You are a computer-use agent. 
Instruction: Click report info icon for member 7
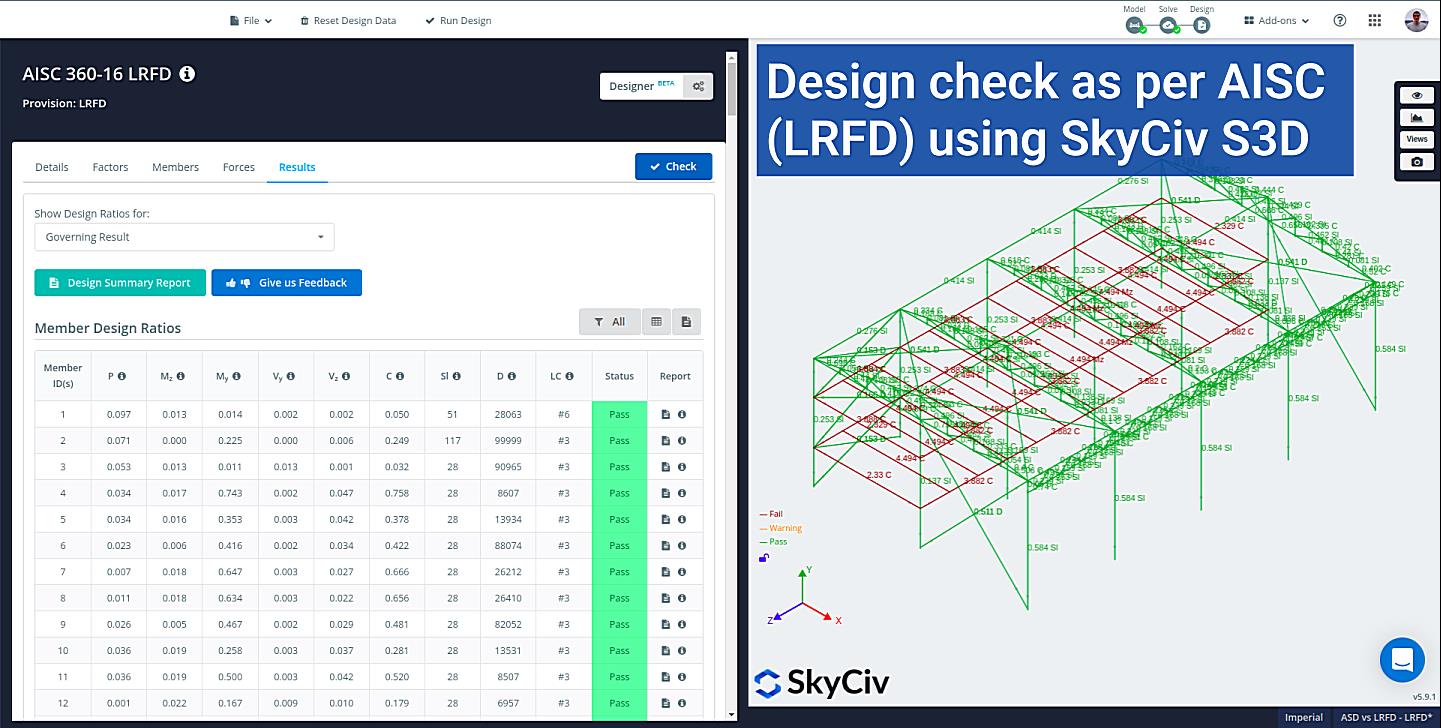tap(682, 572)
